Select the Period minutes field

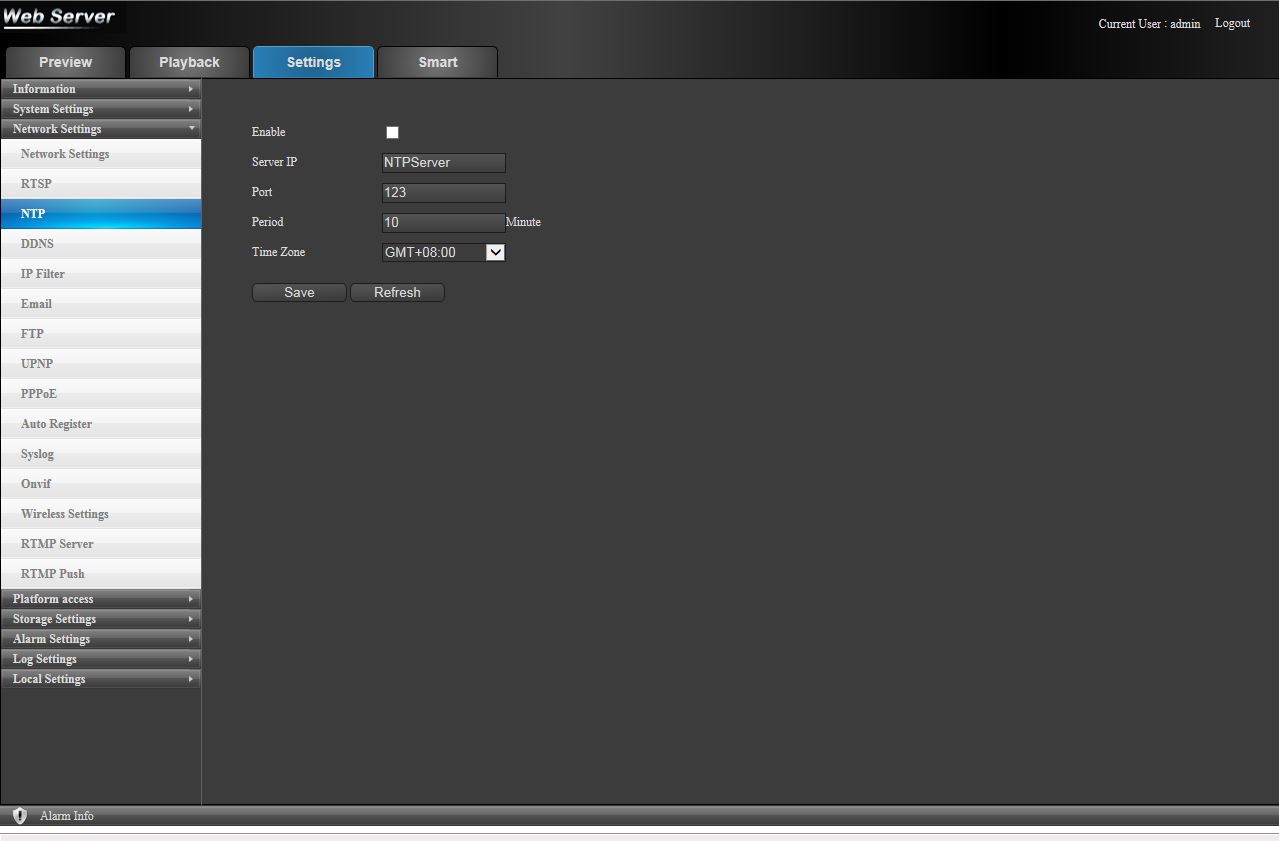point(444,223)
